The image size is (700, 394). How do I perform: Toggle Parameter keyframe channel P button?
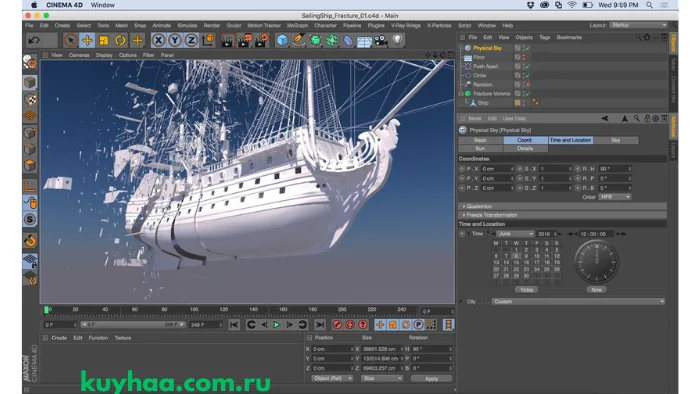click(418, 325)
